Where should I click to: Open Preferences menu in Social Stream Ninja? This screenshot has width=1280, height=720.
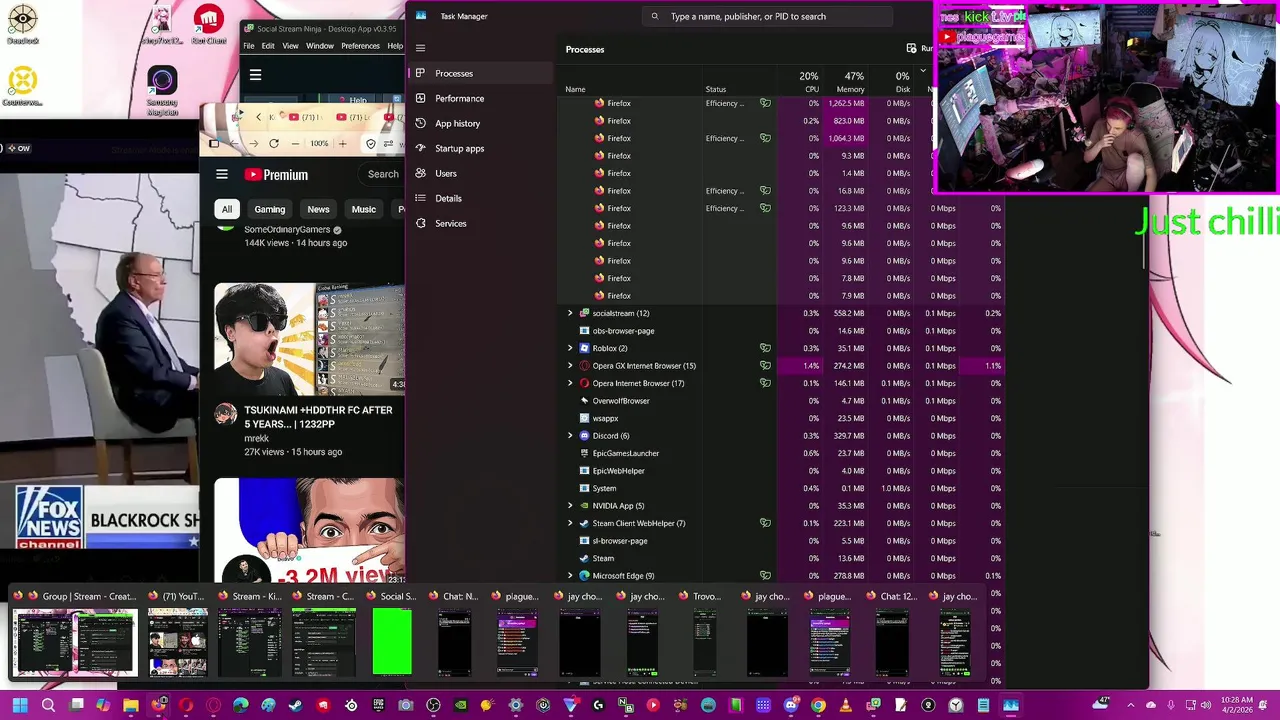(360, 46)
